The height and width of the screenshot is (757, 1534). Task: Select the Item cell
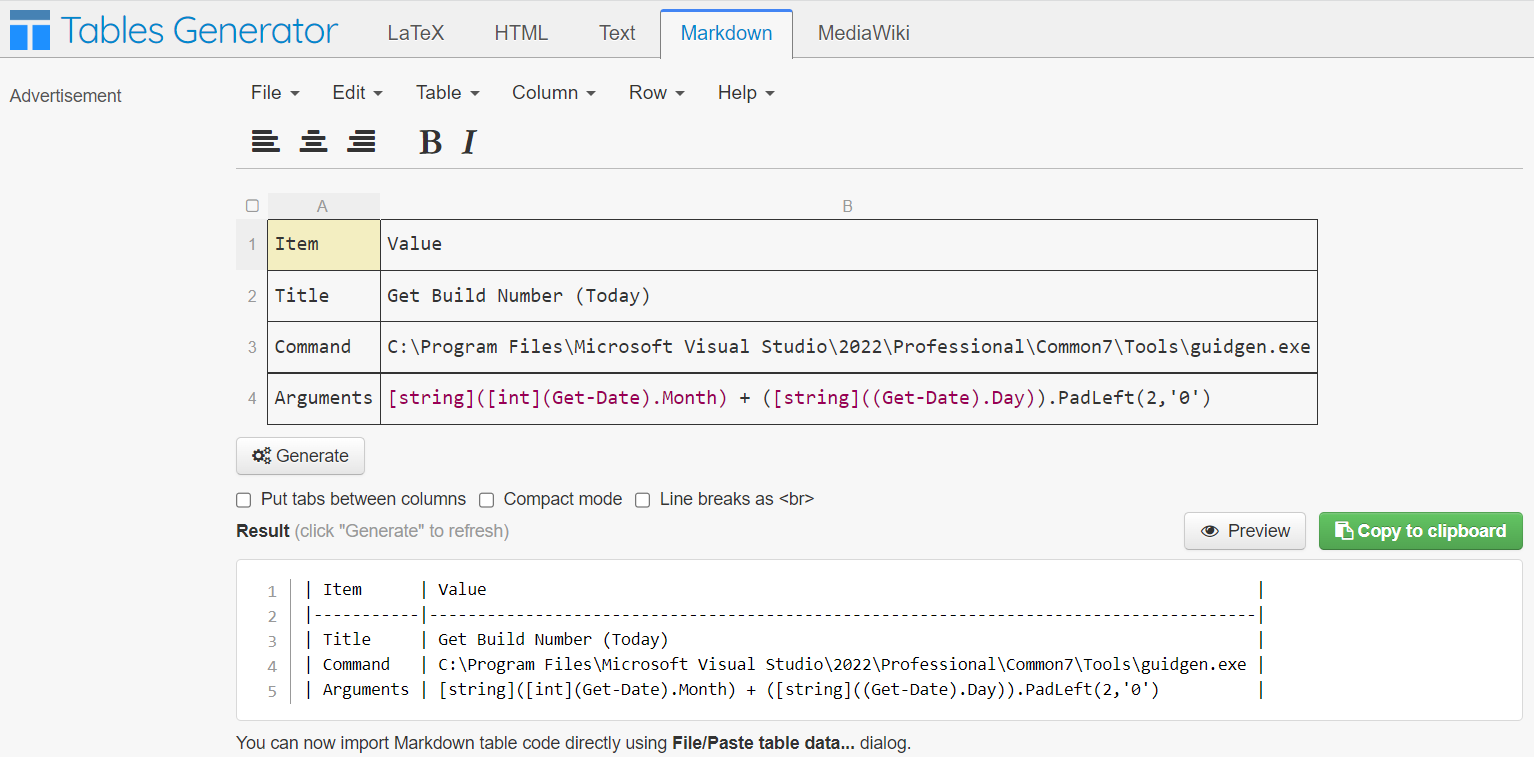324,244
